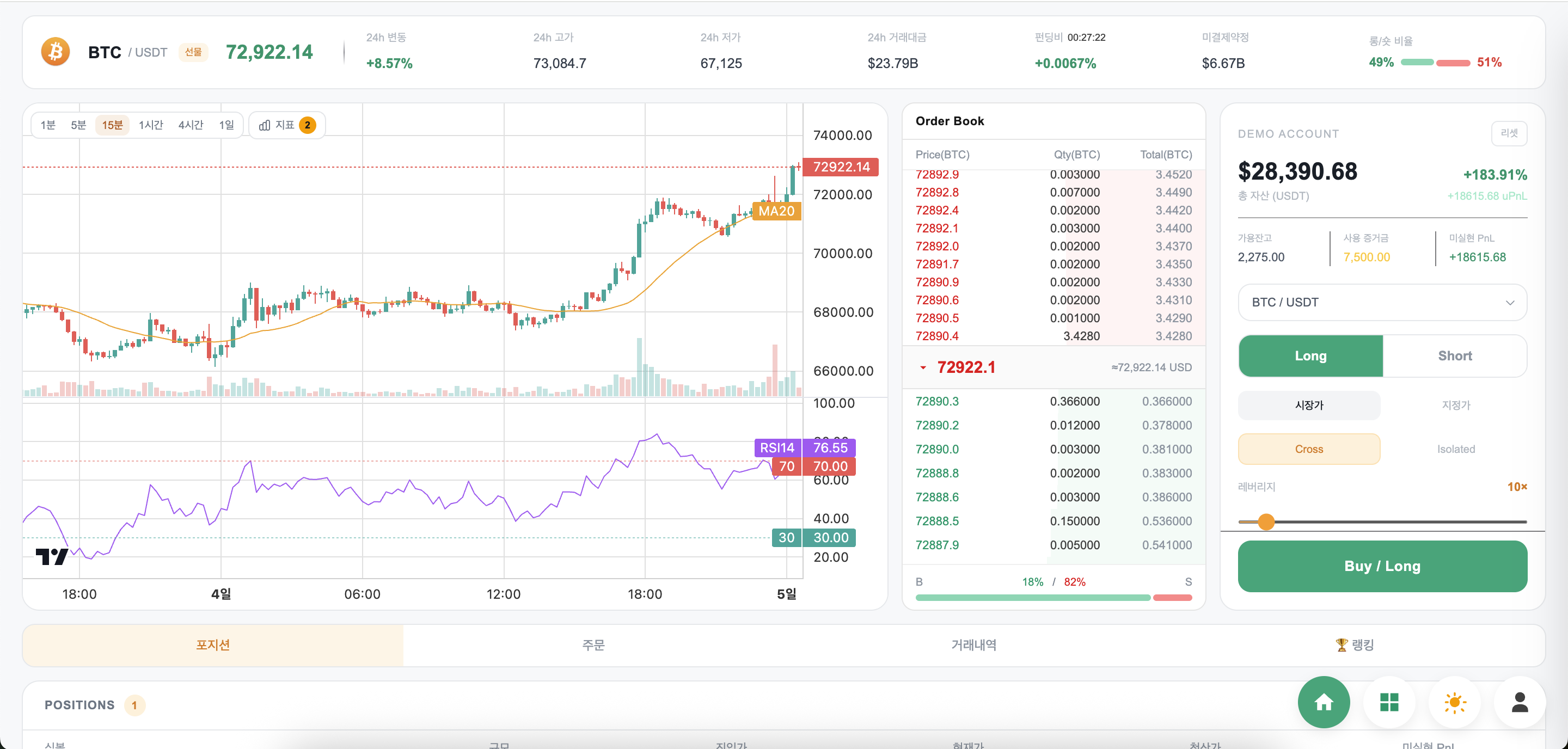Screen dimensions: 1568x749
Task: Go to home via green house icon
Action: [x=1324, y=702]
